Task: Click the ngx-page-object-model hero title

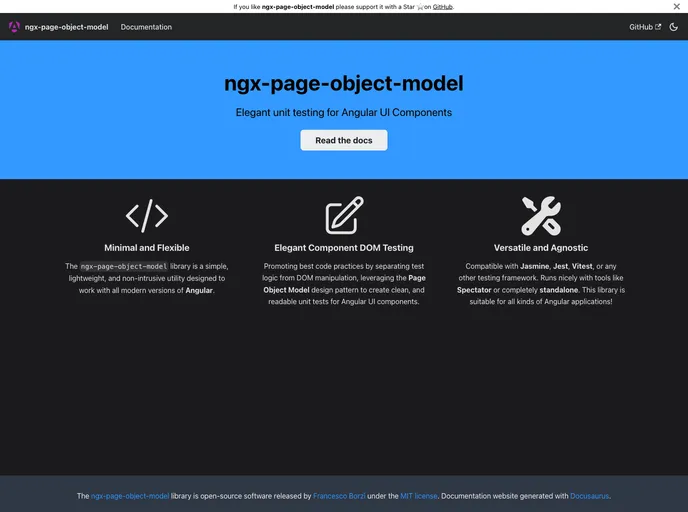Action: [344, 83]
